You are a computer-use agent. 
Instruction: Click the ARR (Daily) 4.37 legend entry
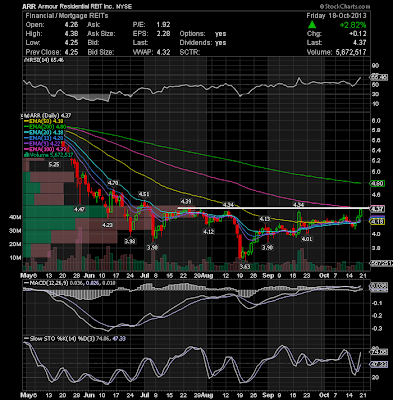click(x=49, y=115)
